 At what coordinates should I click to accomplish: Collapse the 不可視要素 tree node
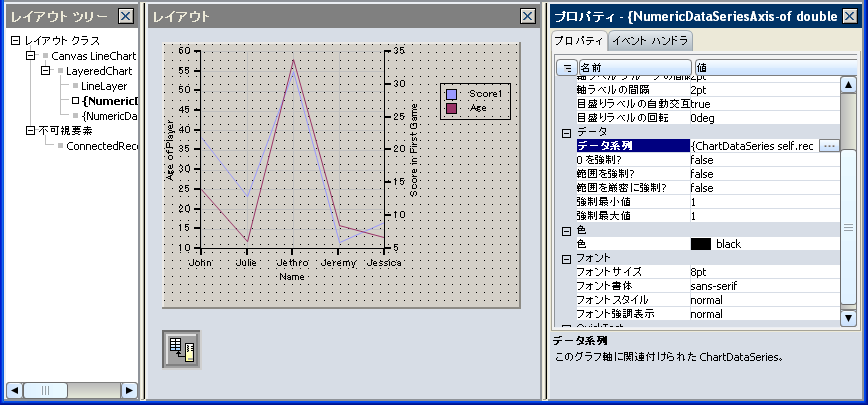pos(30,131)
